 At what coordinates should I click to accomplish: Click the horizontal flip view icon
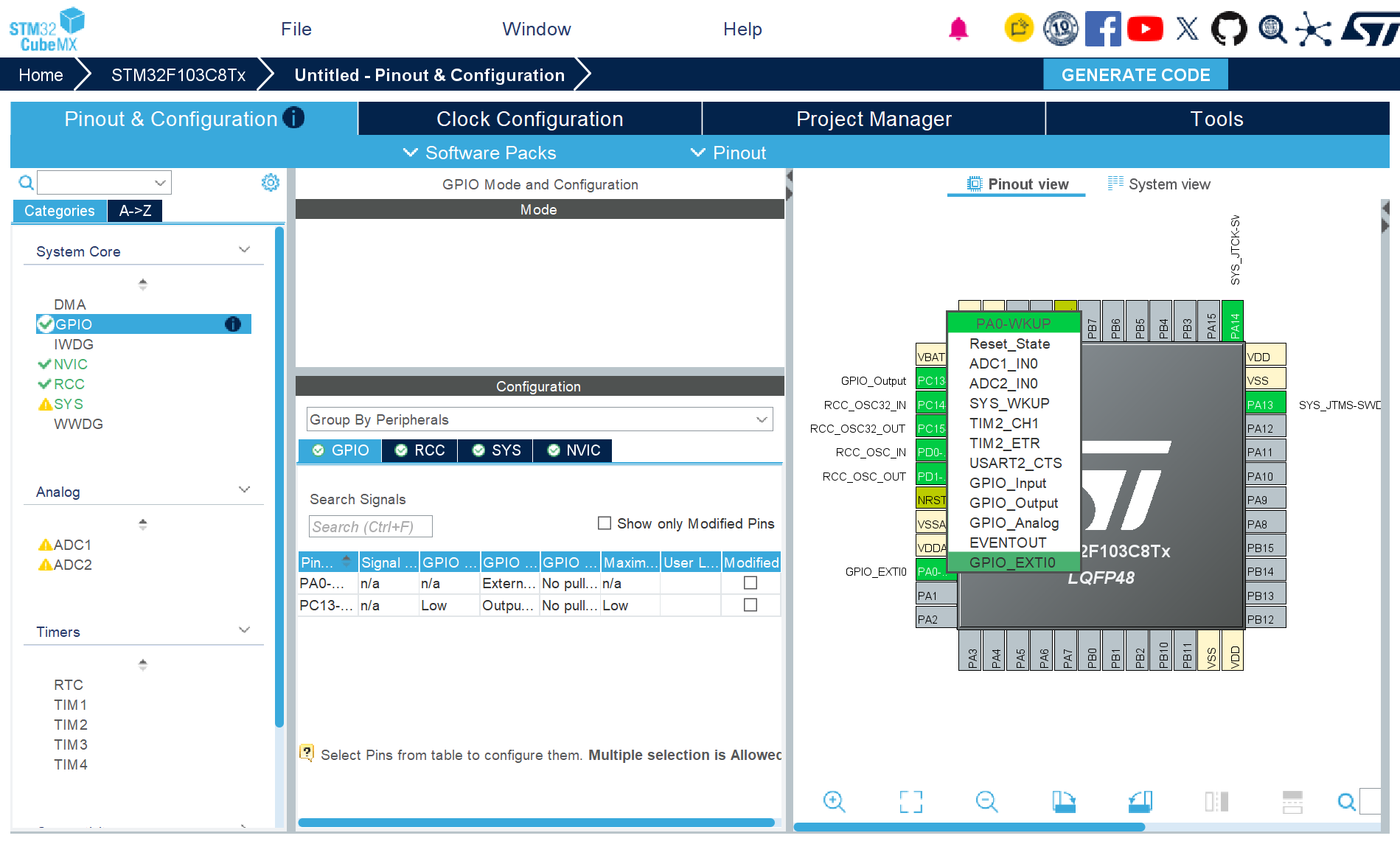point(1216,801)
